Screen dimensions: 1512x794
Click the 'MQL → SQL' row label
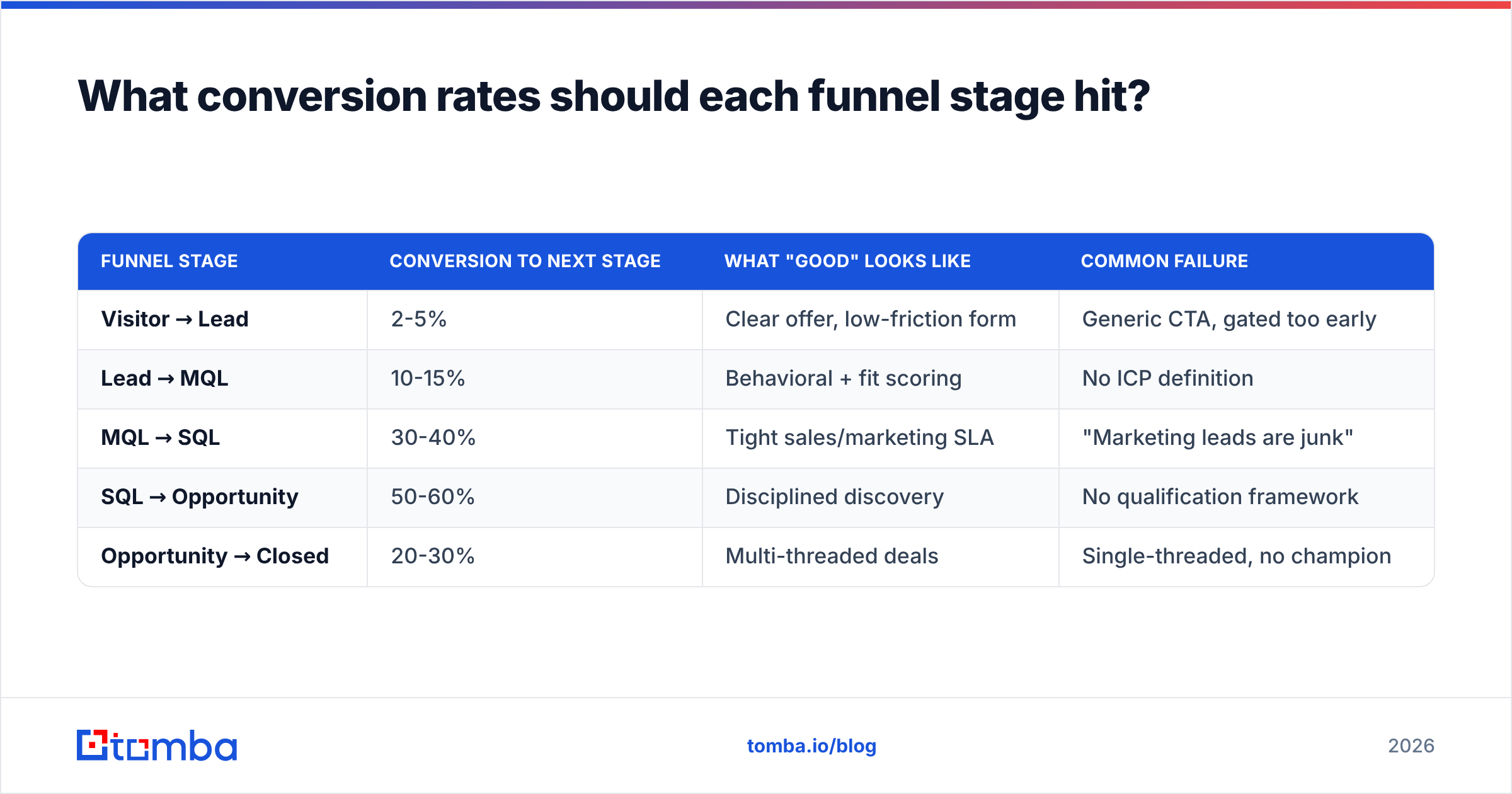[x=161, y=438]
